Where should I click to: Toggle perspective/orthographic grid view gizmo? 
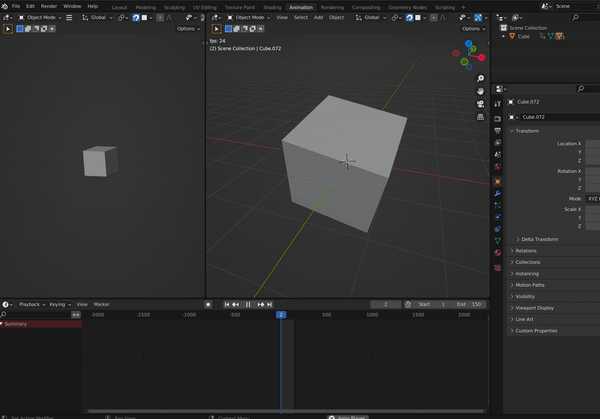[x=481, y=117]
